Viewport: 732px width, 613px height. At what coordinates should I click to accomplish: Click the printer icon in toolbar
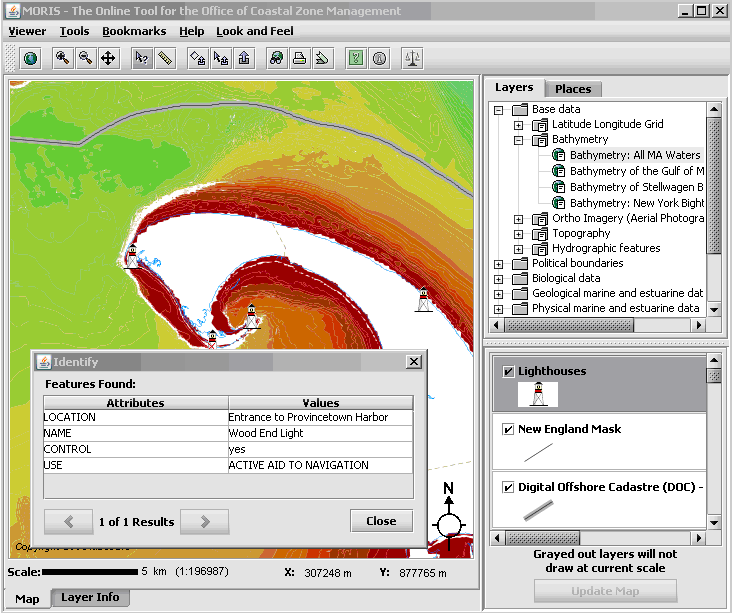tap(299, 58)
